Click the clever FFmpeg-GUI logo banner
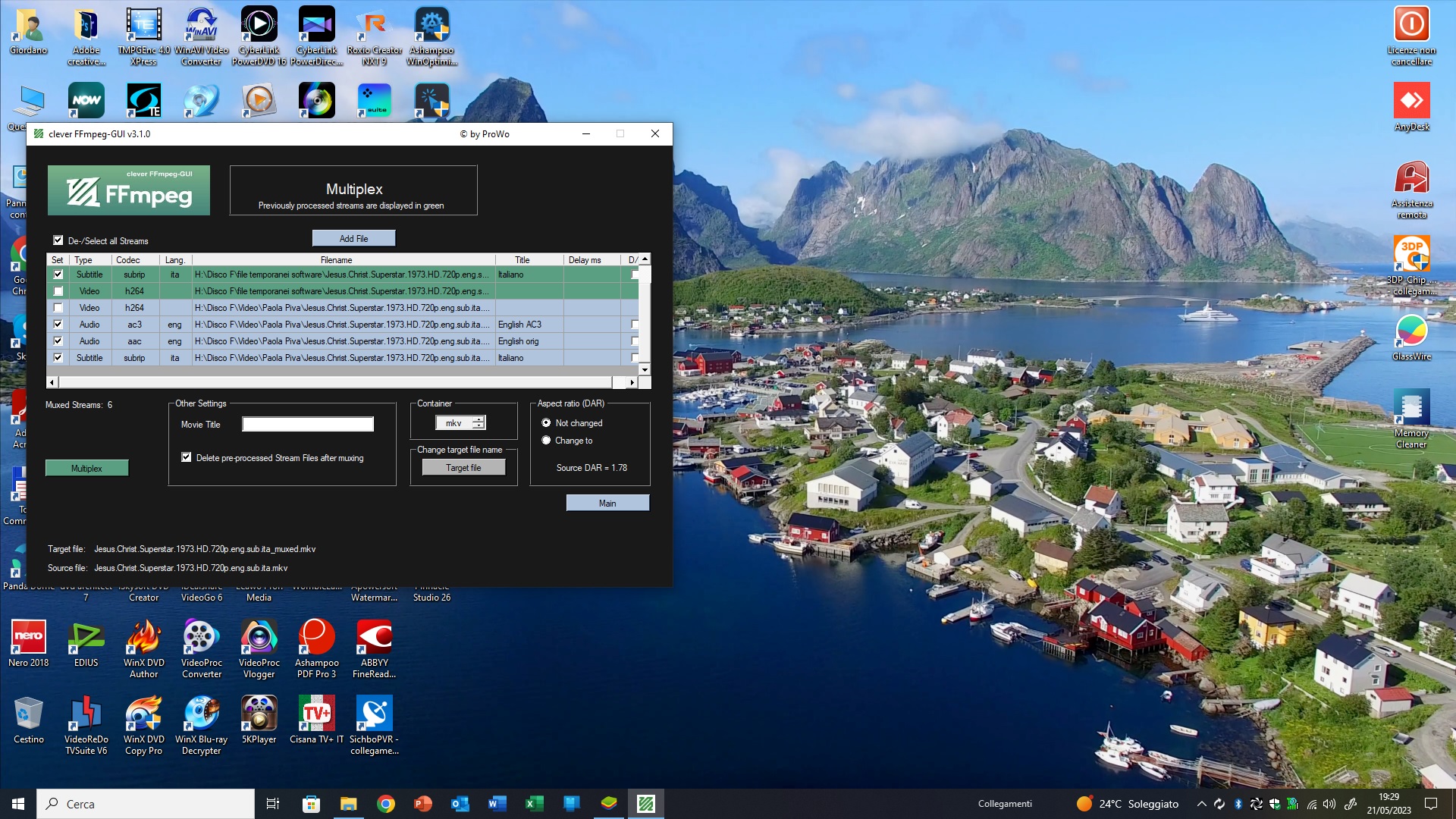The height and width of the screenshot is (819, 1456). [129, 190]
